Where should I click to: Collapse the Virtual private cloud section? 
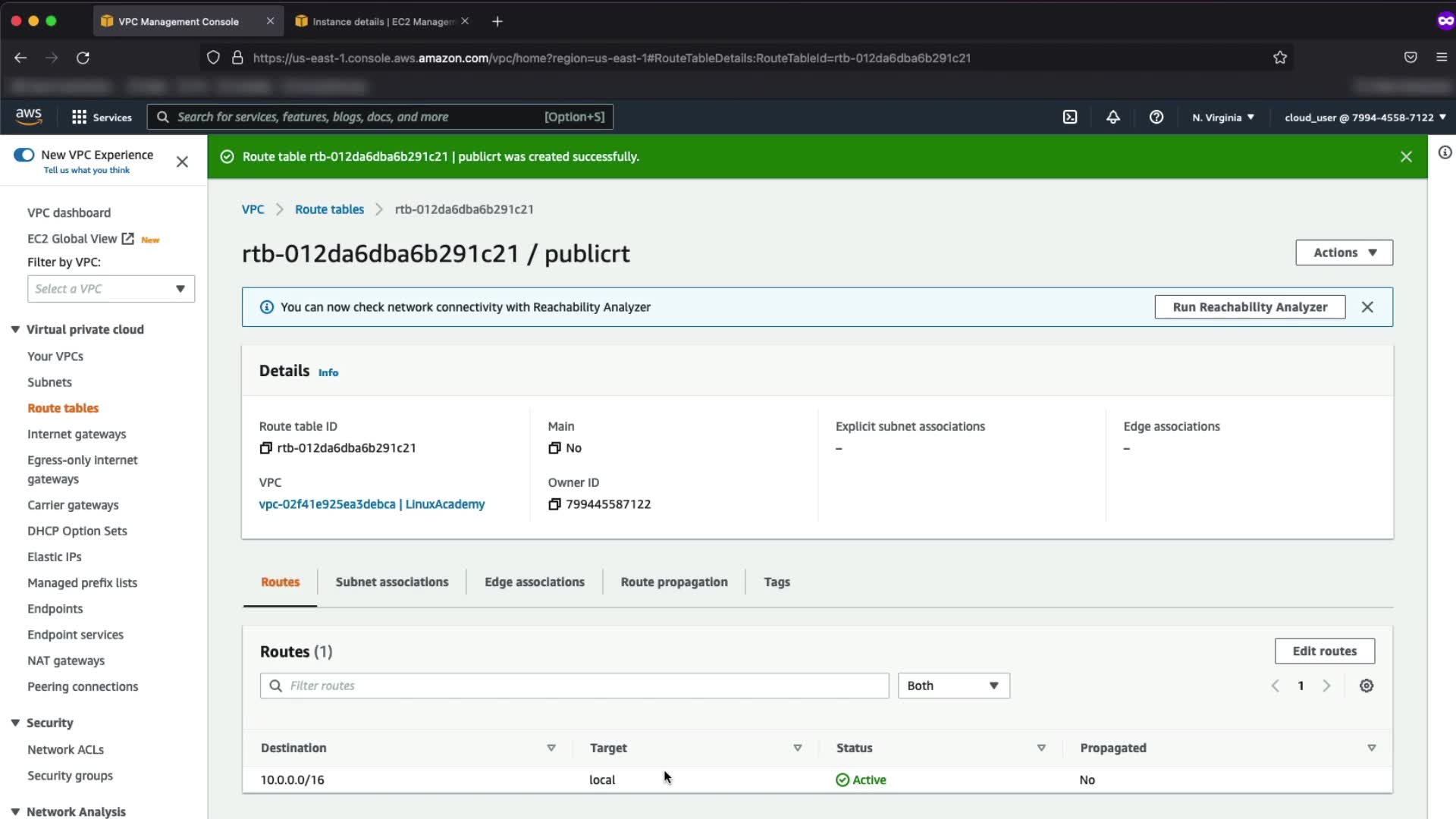[x=15, y=329]
